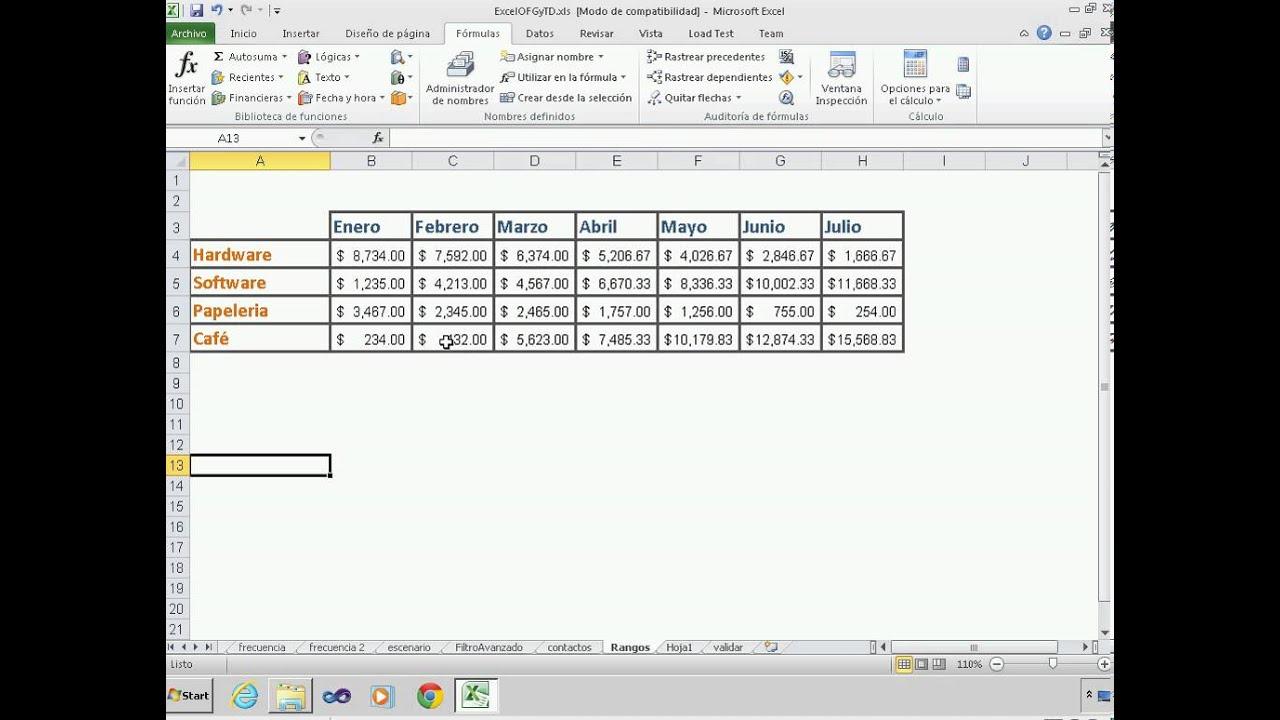1280x720 pixels.
Task: Open the Administrador de nombres
Action: [x=458, y=78]
